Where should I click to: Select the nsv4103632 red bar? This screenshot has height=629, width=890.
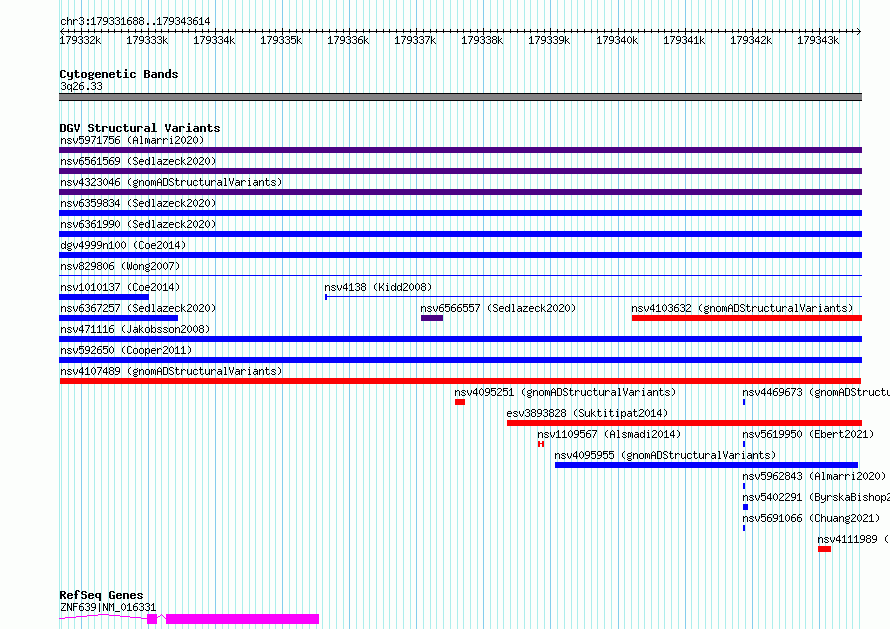click(x=747, y=318)
